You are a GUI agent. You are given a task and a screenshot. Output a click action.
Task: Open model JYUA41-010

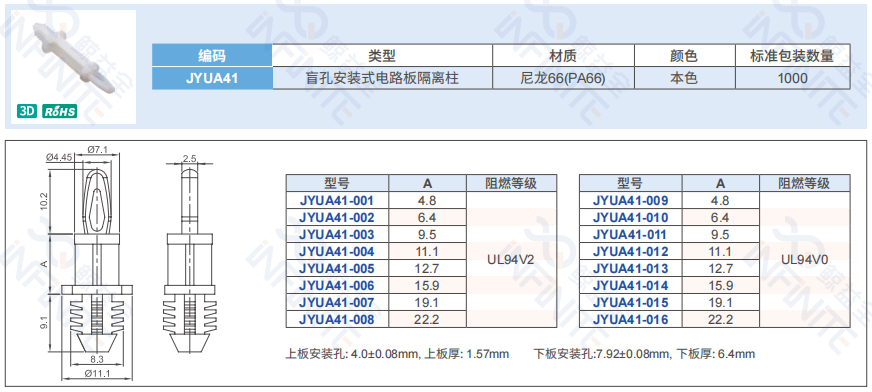point(631,217)
